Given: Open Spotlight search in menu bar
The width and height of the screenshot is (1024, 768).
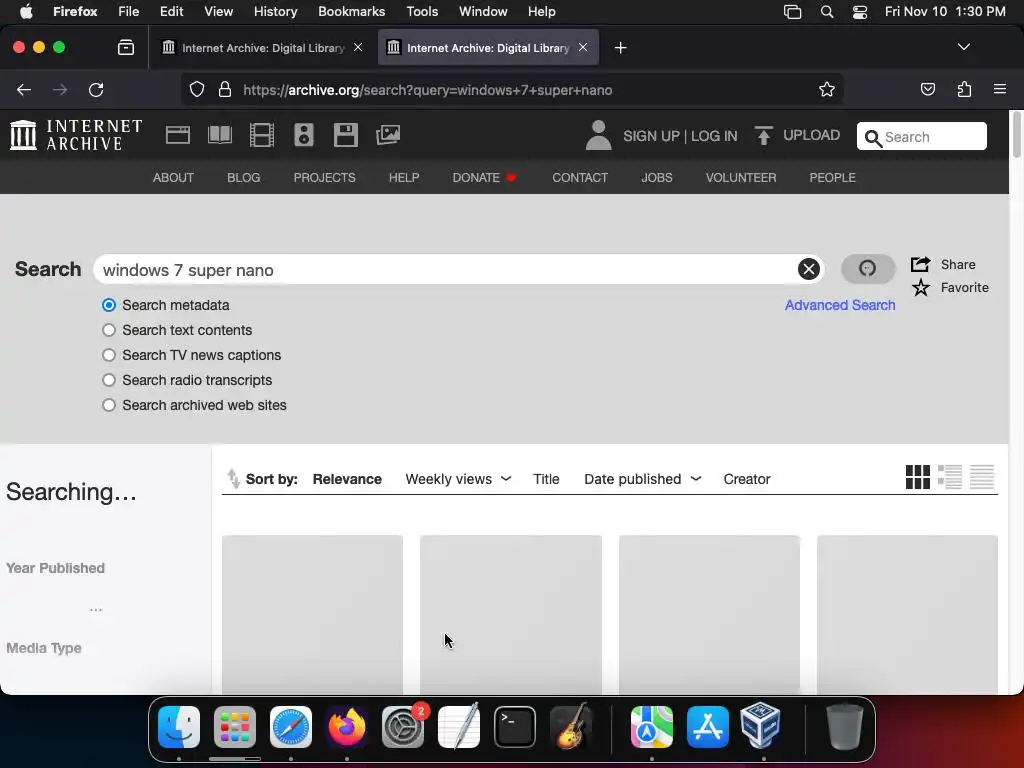Looking at the screenshot, I should coord(827,11).
